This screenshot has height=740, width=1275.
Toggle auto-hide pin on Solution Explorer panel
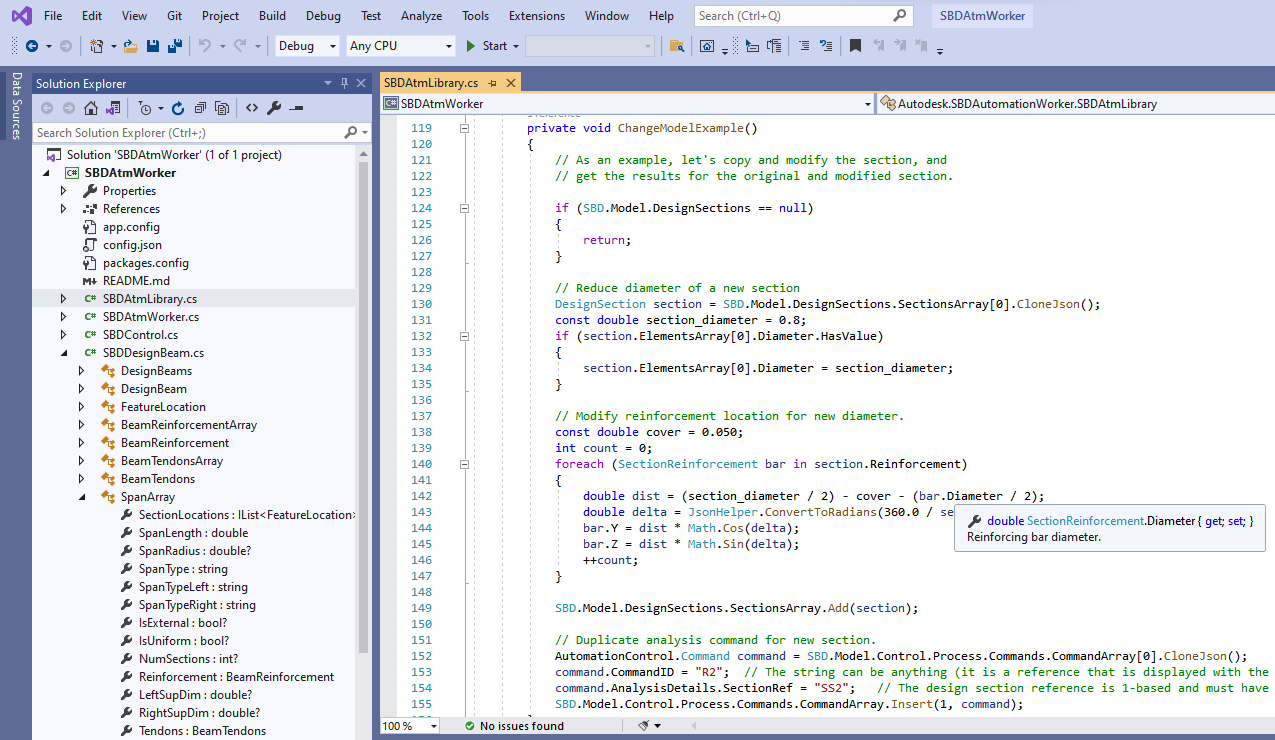point(345,83)
